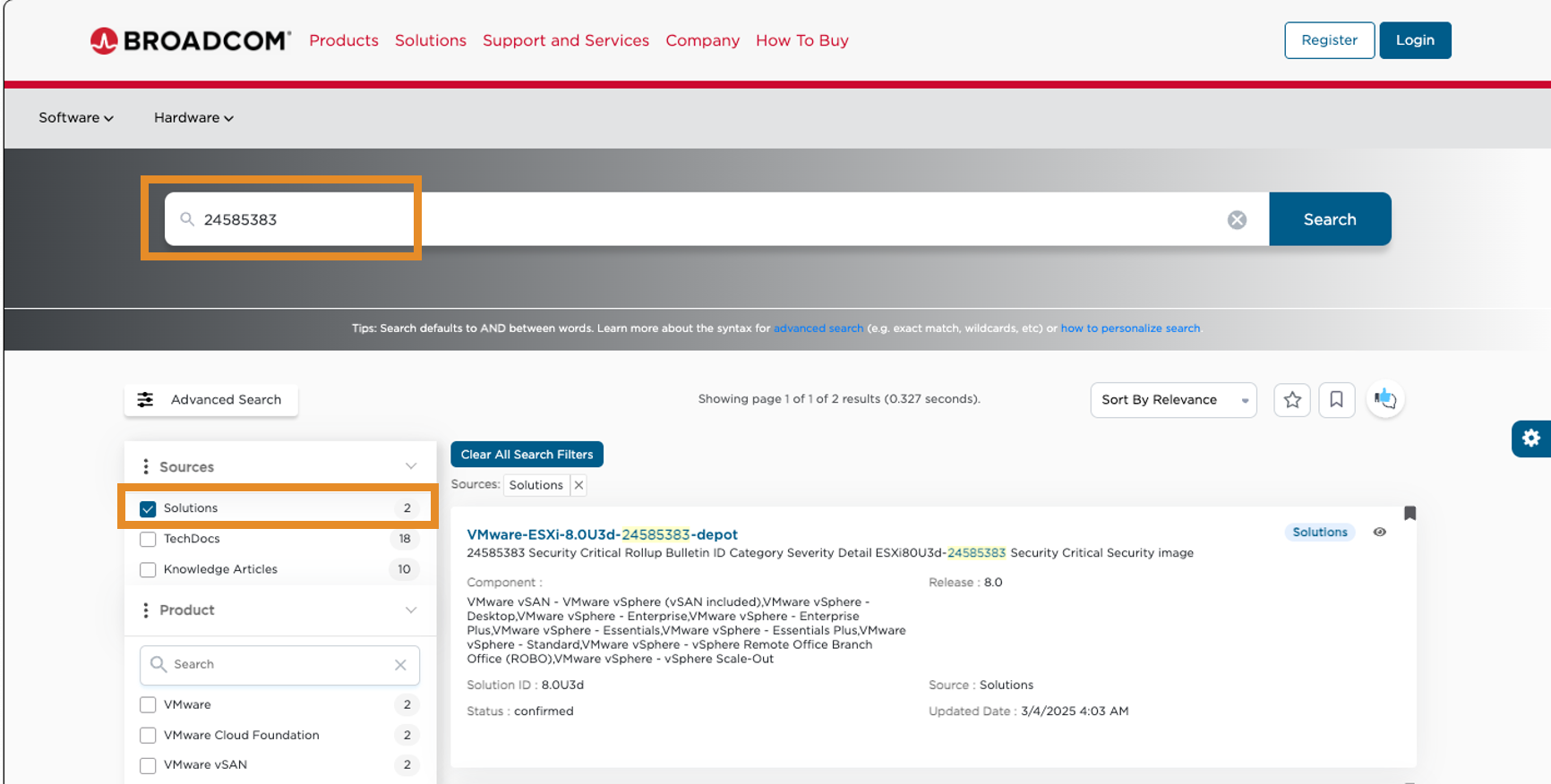Viewport: 1551px width, 784px height.
Task: Click the Solutions tag on the result card
Action: [x=1320, y=533]
